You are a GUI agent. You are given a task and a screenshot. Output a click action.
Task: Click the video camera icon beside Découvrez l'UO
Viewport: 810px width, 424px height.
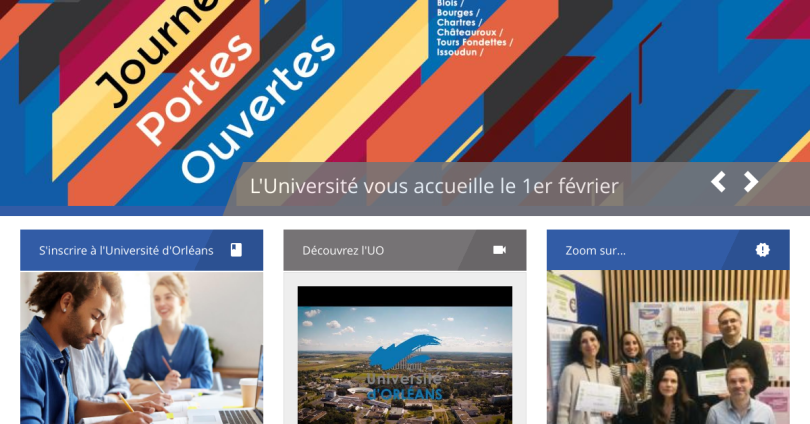click(x=499, y=250)
